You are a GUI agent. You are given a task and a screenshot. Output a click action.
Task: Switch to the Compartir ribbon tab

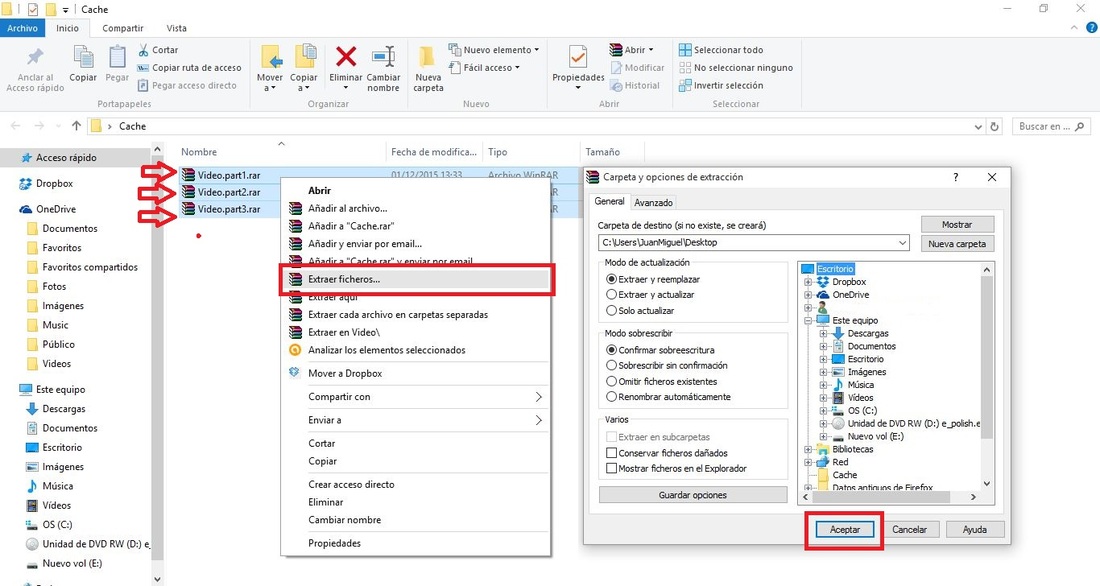[x=123, y=28]
